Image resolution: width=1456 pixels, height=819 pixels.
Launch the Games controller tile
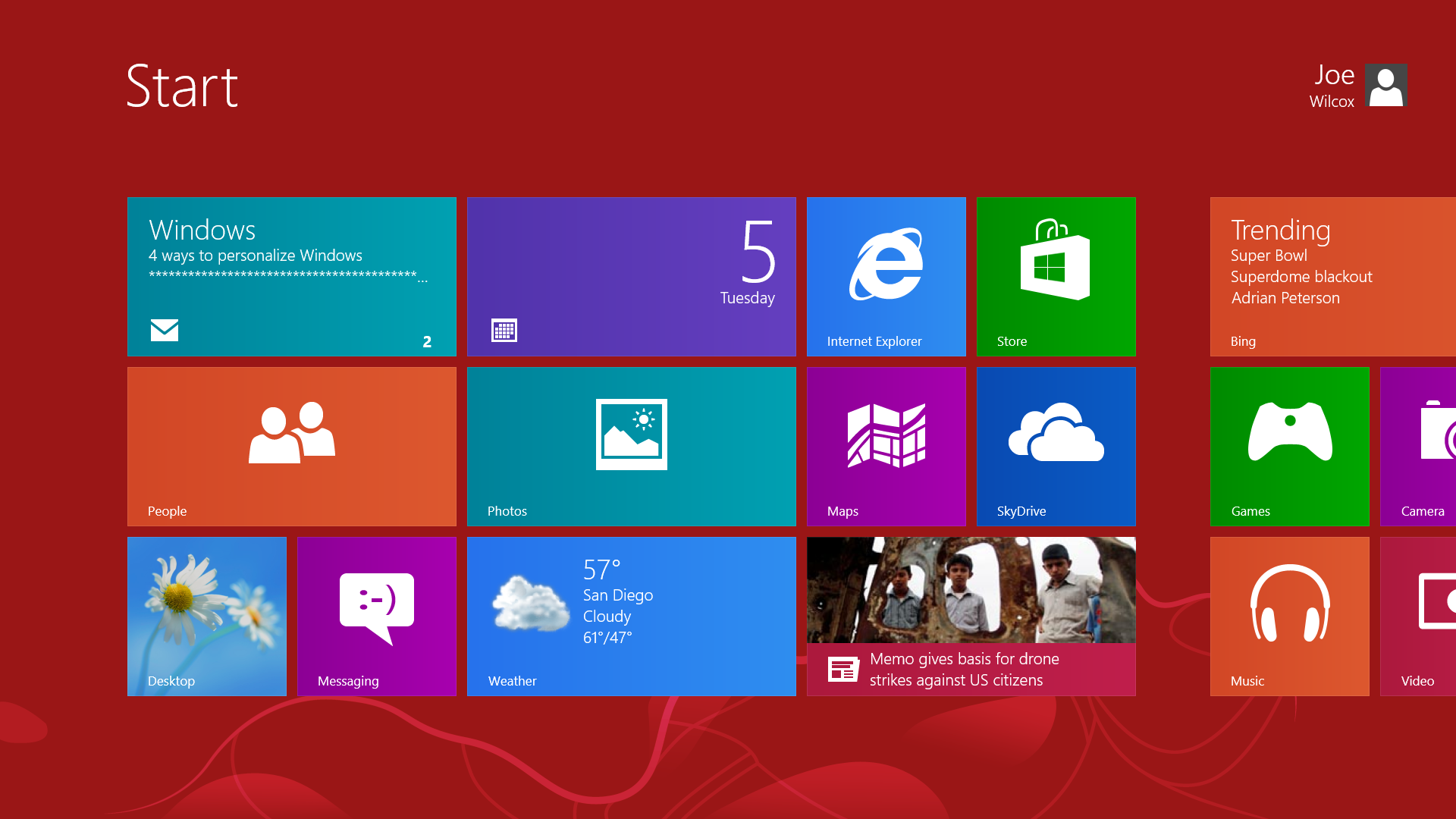pos(1289,446)
